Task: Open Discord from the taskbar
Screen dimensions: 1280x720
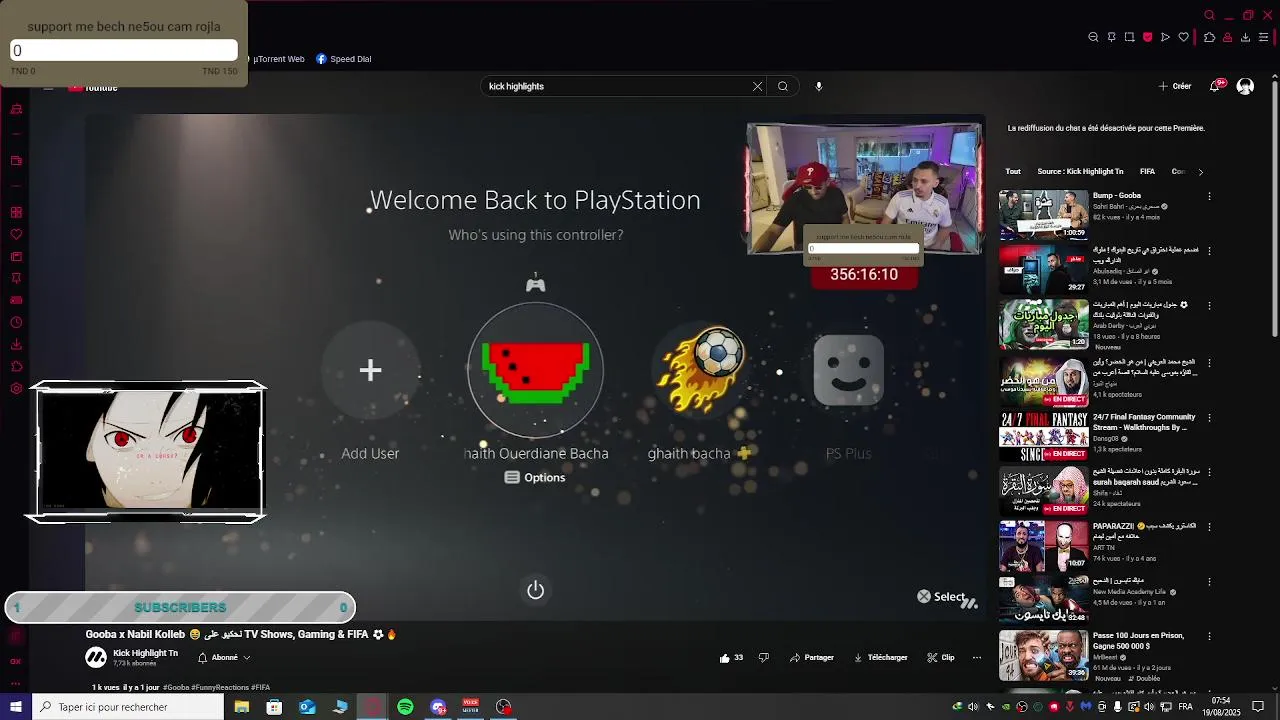Action: coord(438,707)
